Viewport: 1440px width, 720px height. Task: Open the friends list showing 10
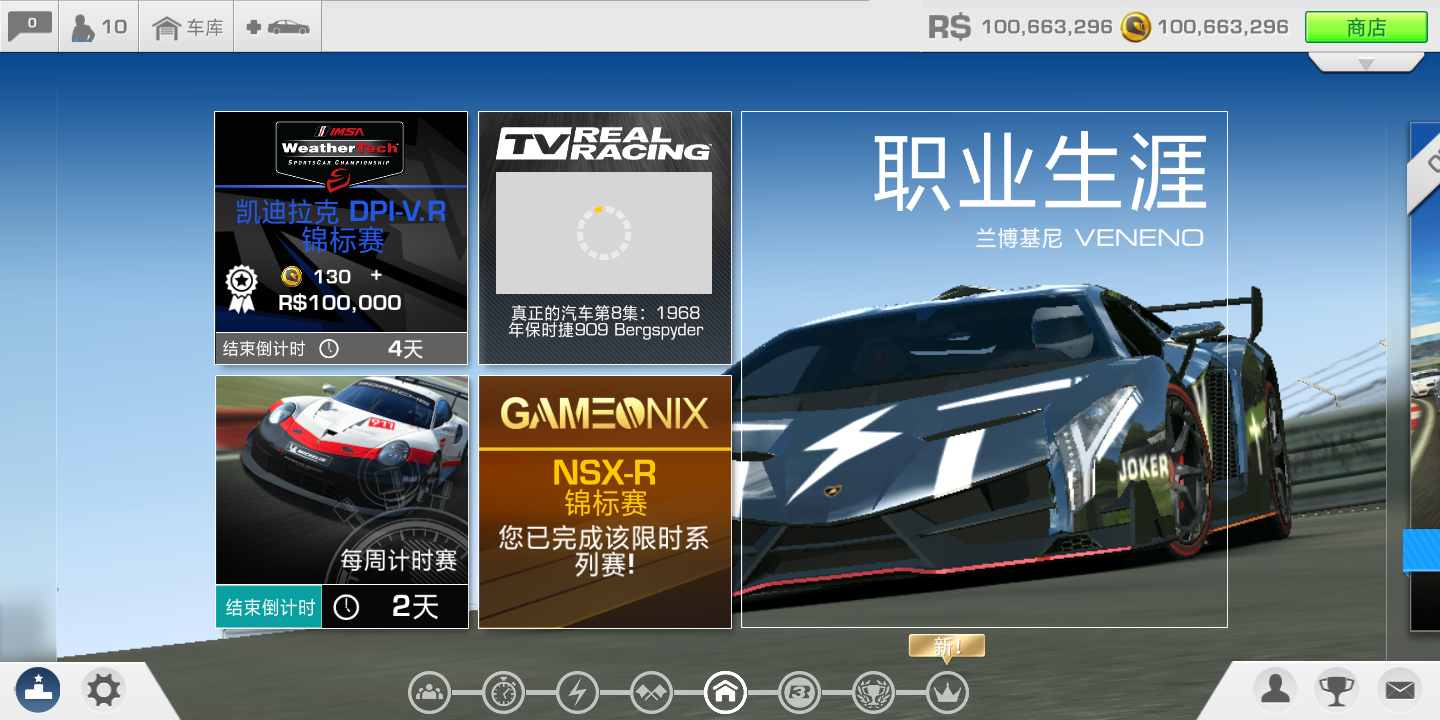pos(98,26)
